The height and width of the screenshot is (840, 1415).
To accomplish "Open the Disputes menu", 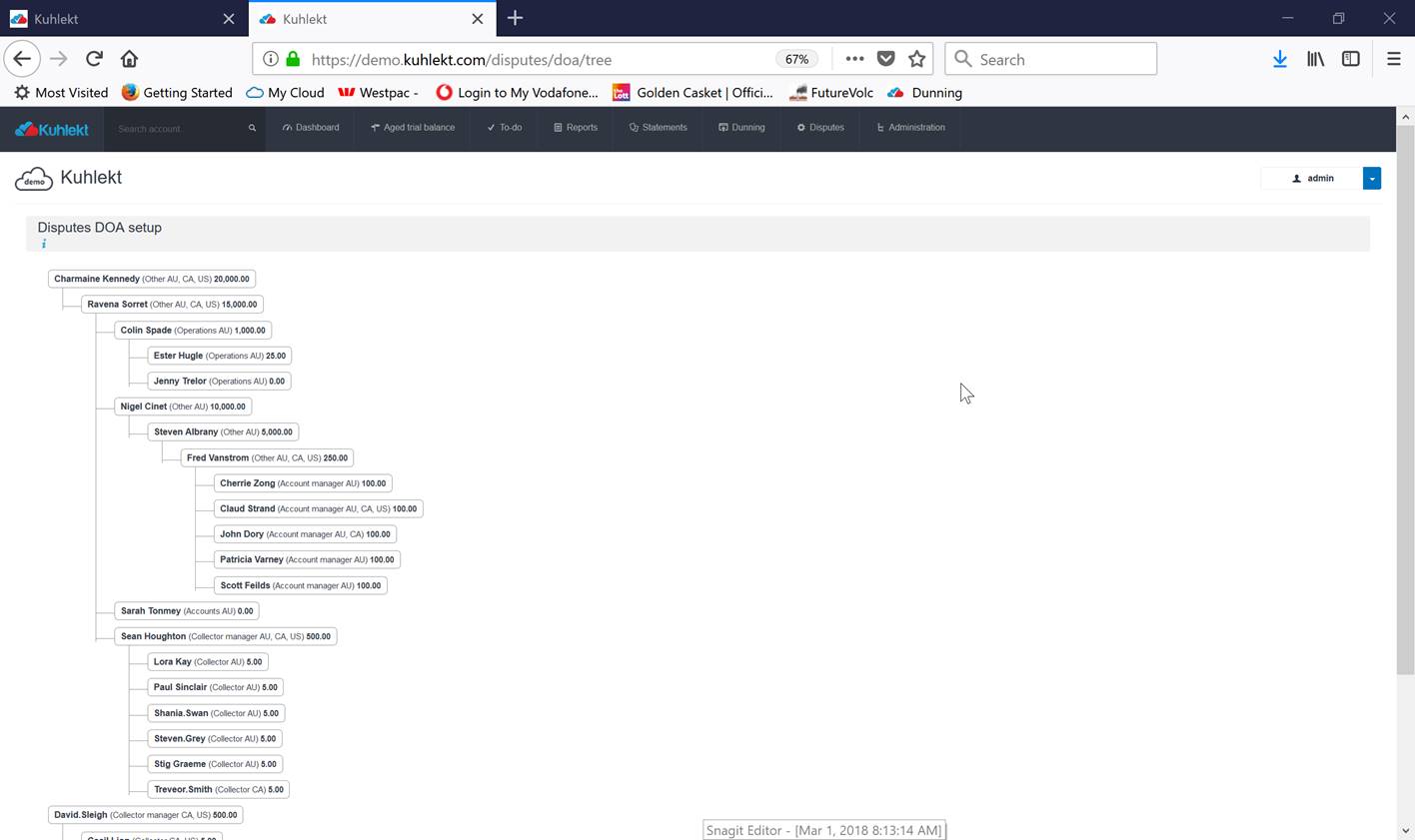I will click(x=820, y=128).
